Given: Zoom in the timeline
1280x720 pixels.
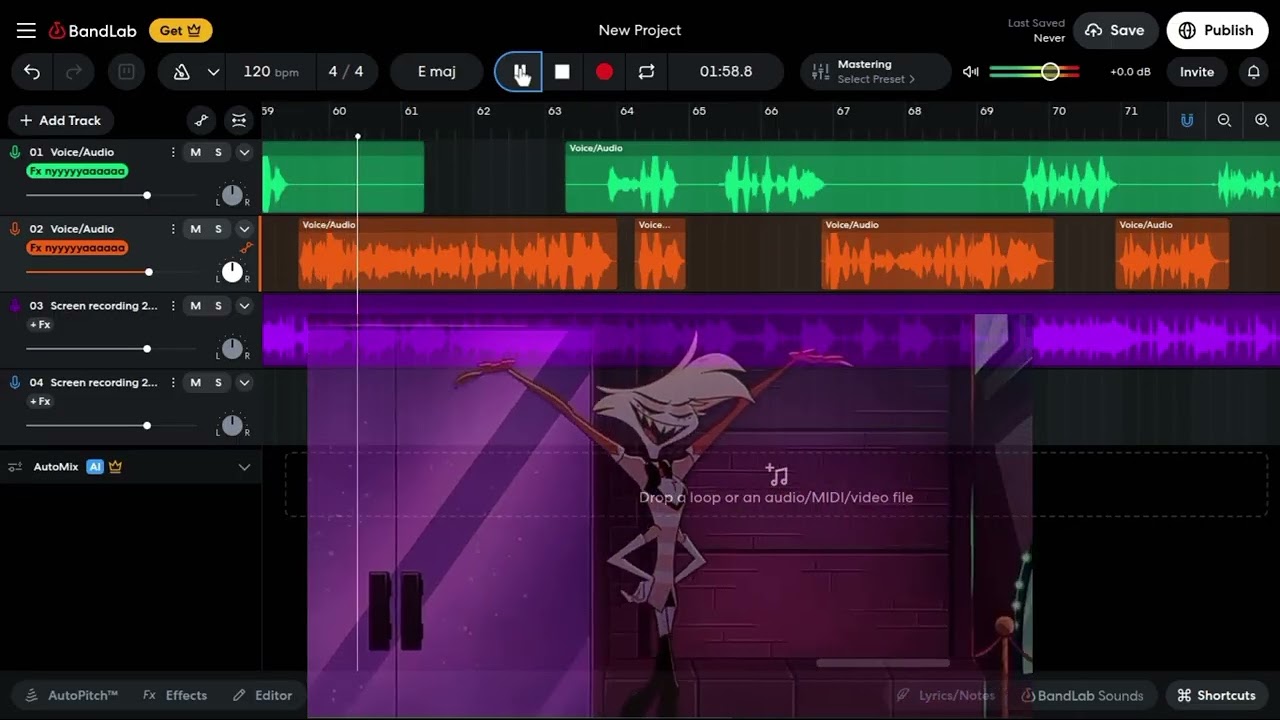Looking at the screenshot, I should 1261,120.
